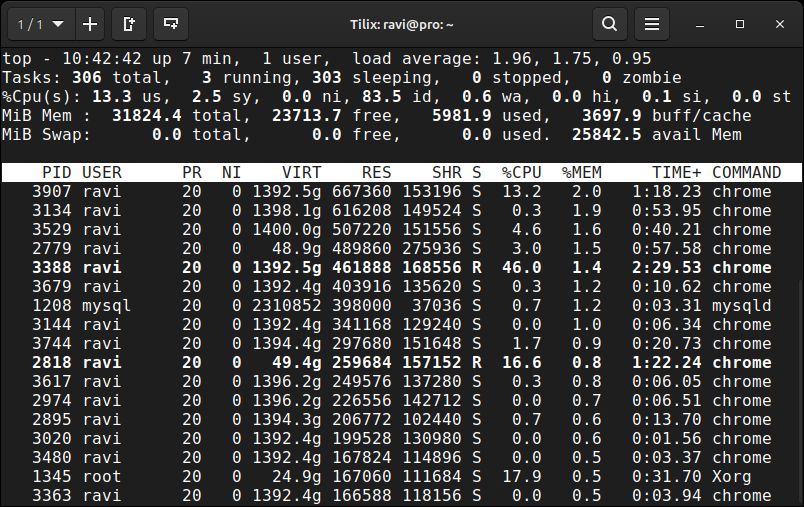Select PID 3020 in process list

[51, 438]
